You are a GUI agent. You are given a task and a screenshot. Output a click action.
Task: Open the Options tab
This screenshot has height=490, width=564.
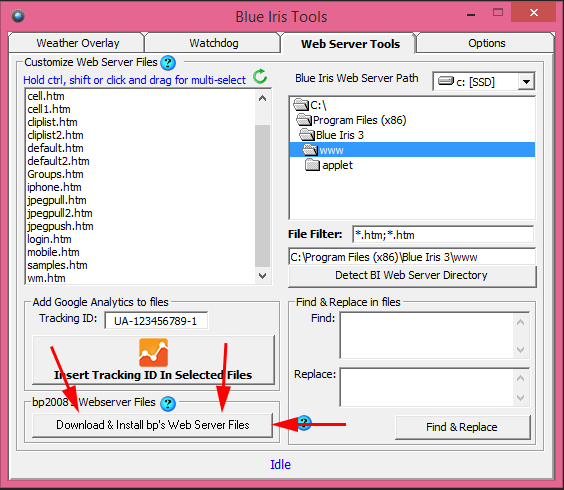(486, 43)
